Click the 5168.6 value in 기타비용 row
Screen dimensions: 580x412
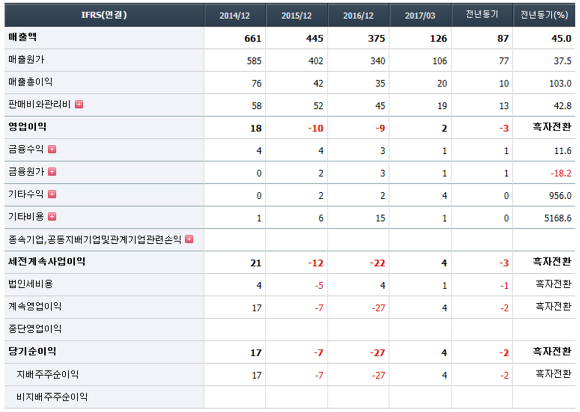(558, 218)
